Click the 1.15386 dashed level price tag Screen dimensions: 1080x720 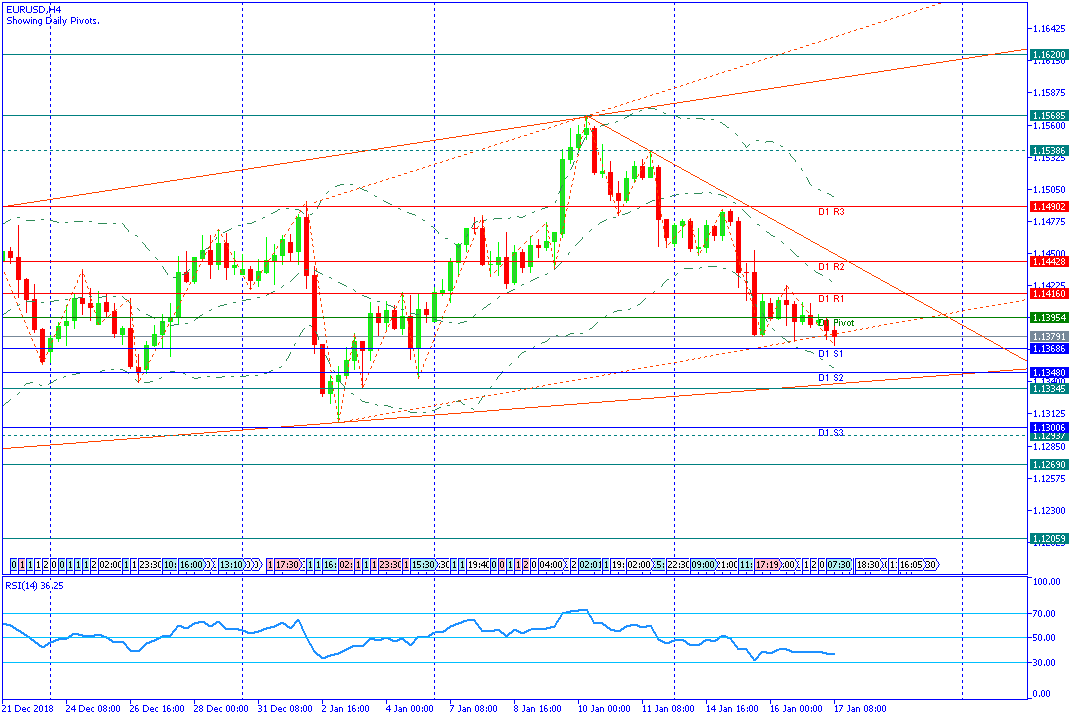(x=1049, y=150)
